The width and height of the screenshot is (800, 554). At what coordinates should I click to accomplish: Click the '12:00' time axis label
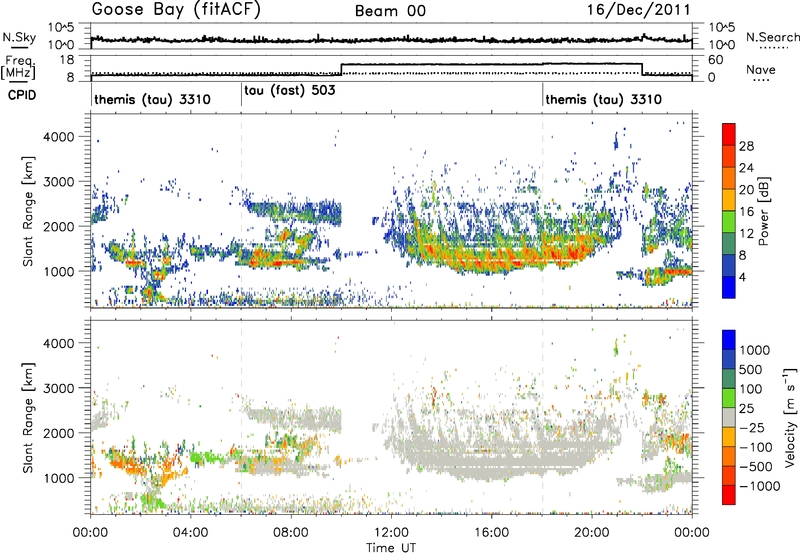[x=391, y=533]
